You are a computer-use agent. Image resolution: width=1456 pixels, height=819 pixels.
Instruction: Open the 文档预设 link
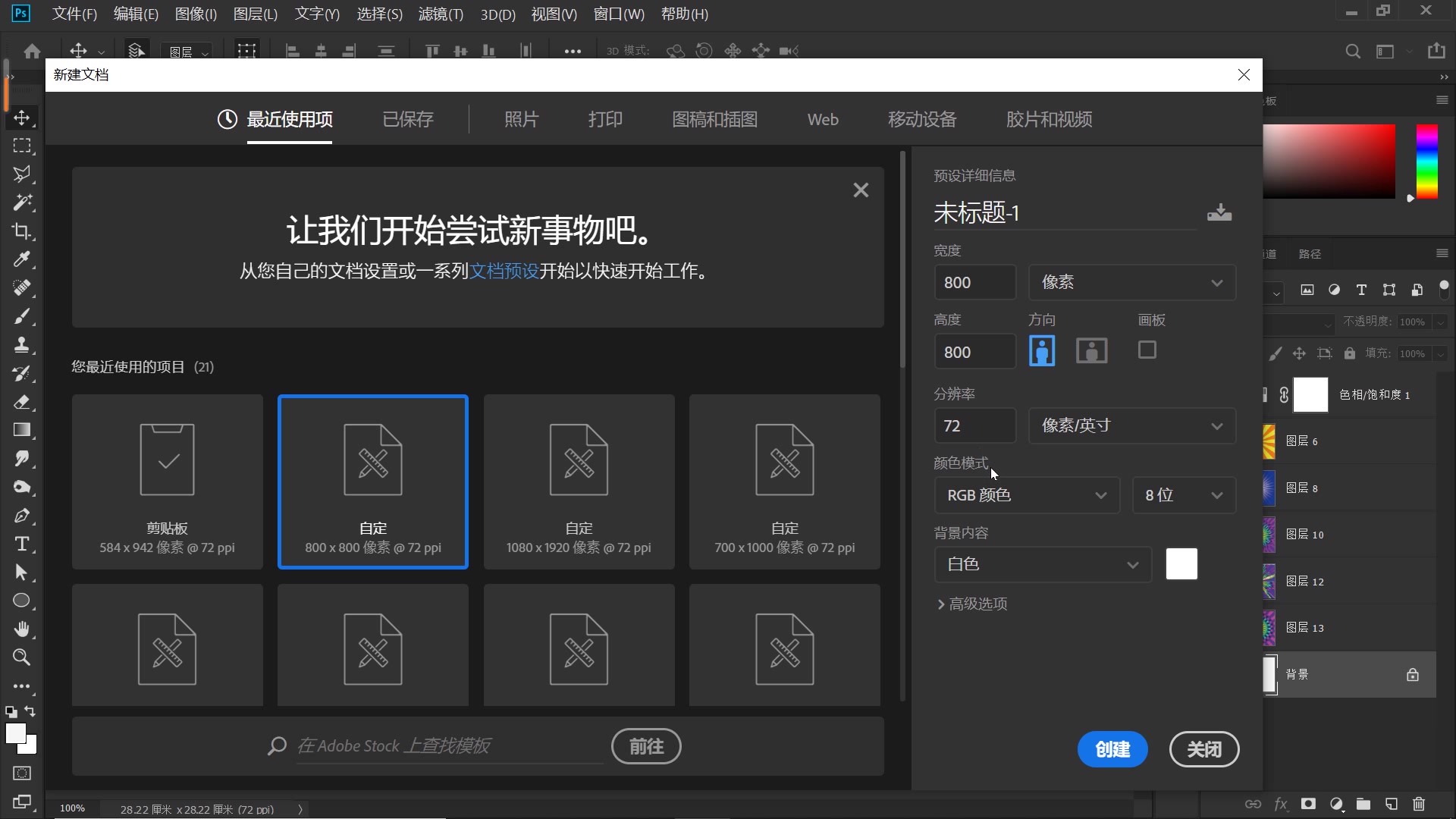pyautogui.click(x=504, y=271)
